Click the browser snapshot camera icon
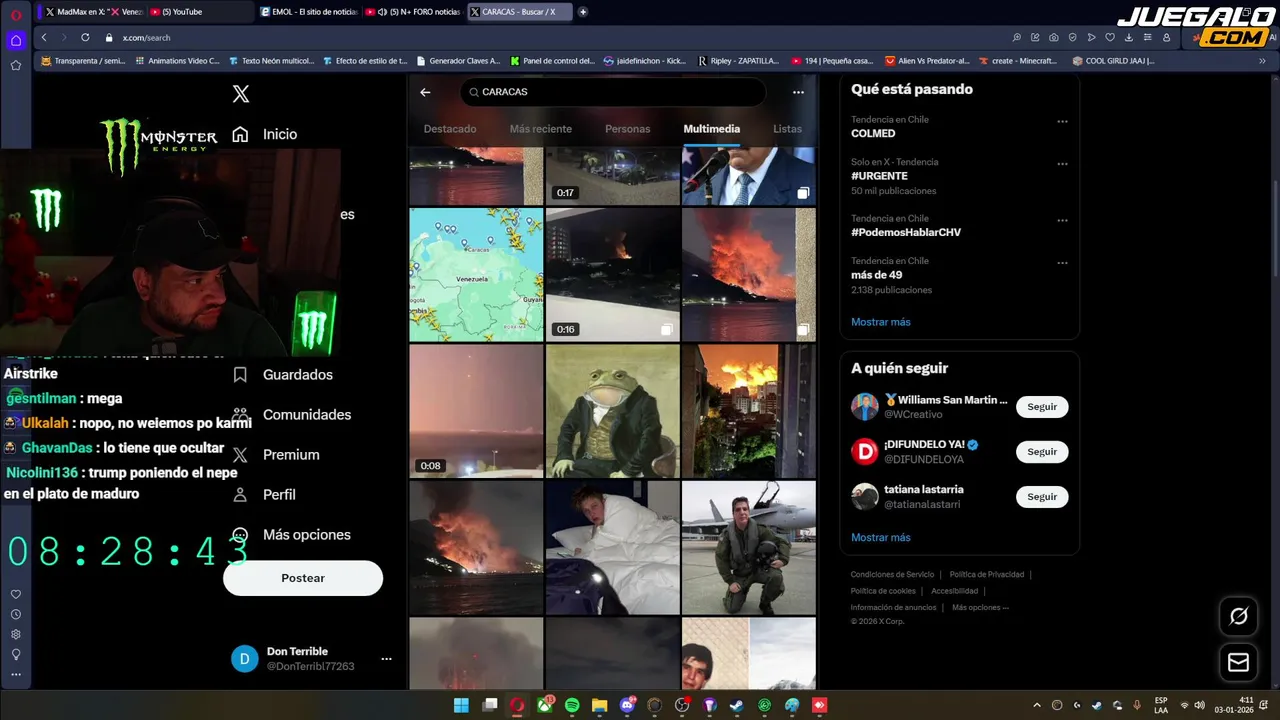Screen dimensions: 1280x720 click(1054, 38)
